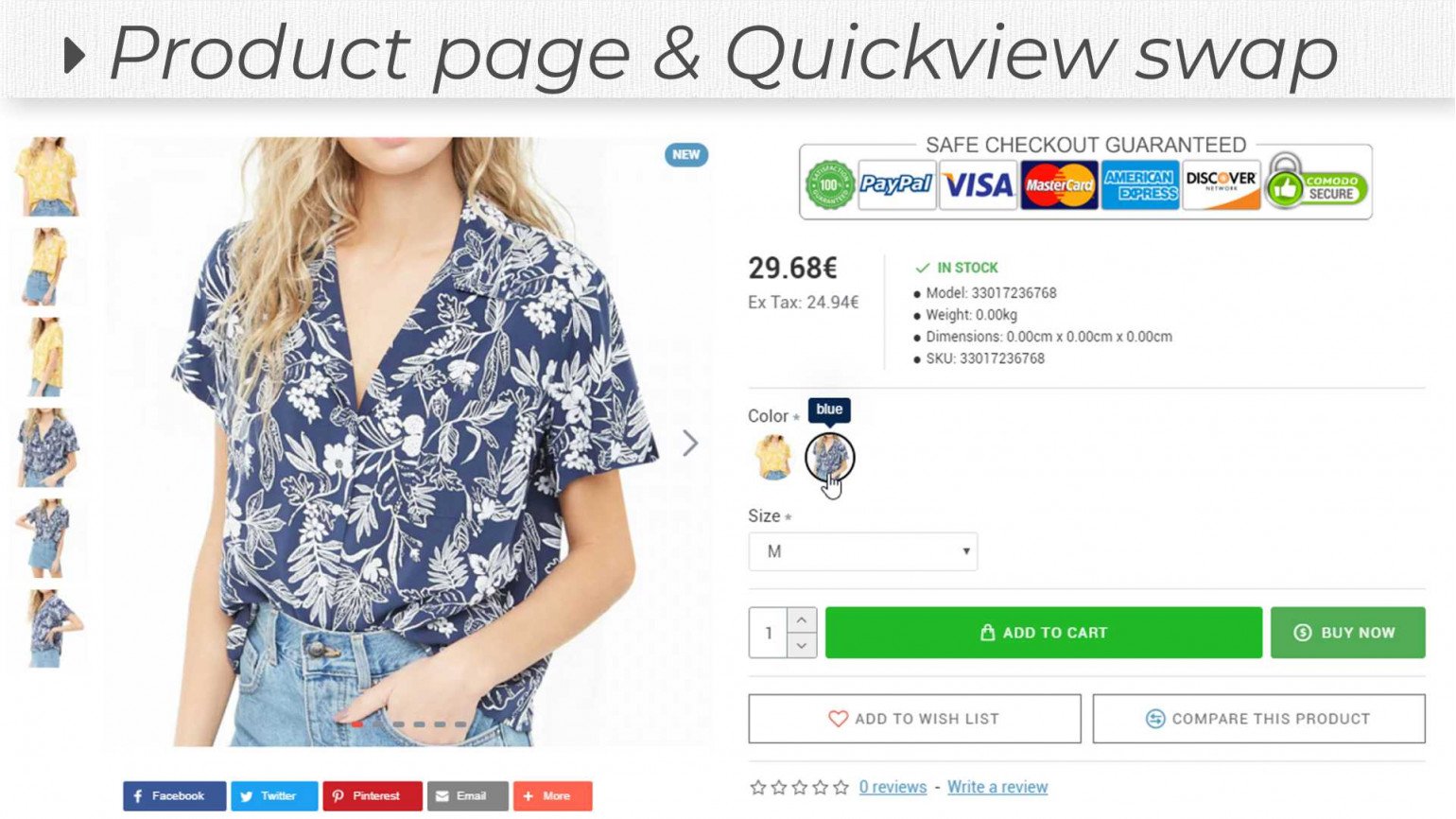The image size is (1456, 819).
Task: Add to Wish List
Action: coord(914,719)
